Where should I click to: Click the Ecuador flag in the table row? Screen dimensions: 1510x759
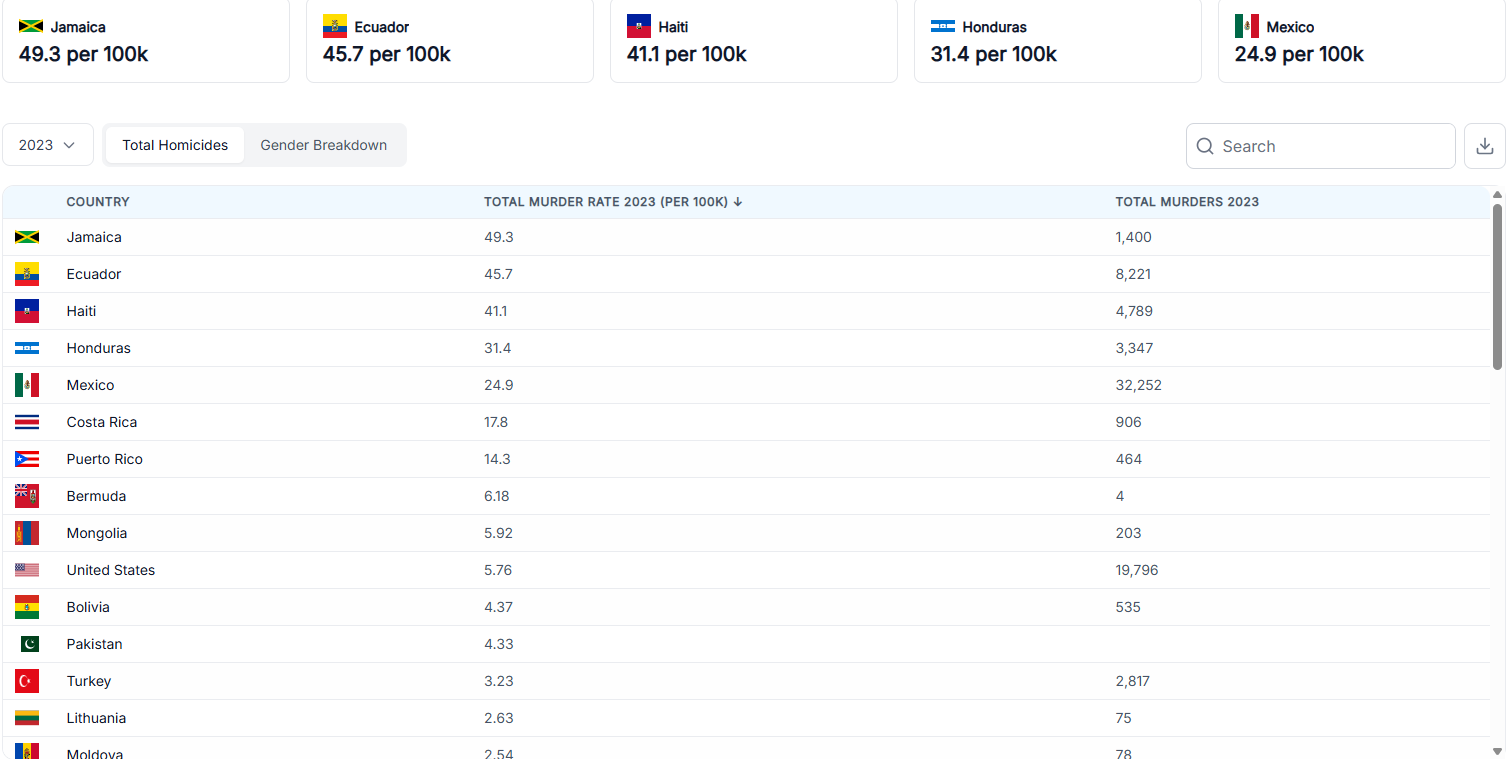pyautogui.click(x=27, y=274)
